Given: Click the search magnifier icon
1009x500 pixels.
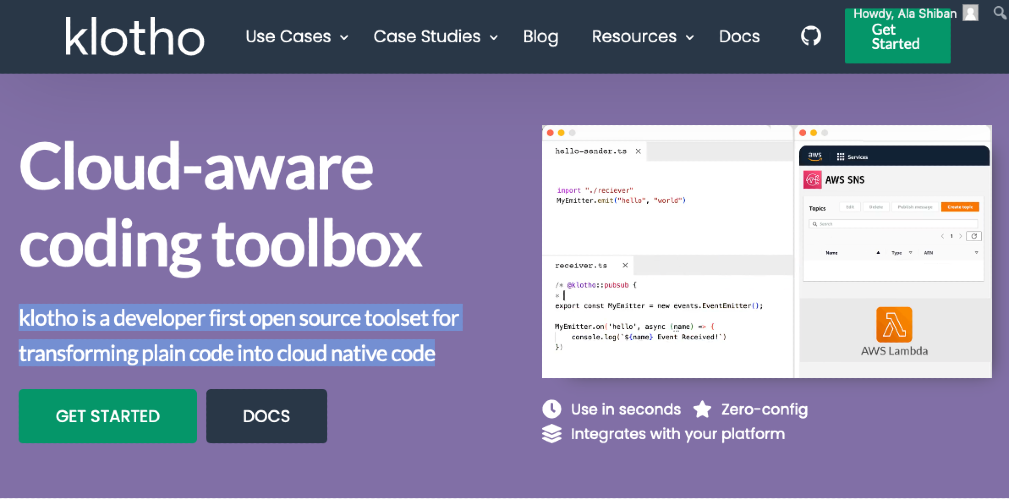Looking at the screenshot, I should [x=1000, y=12].
